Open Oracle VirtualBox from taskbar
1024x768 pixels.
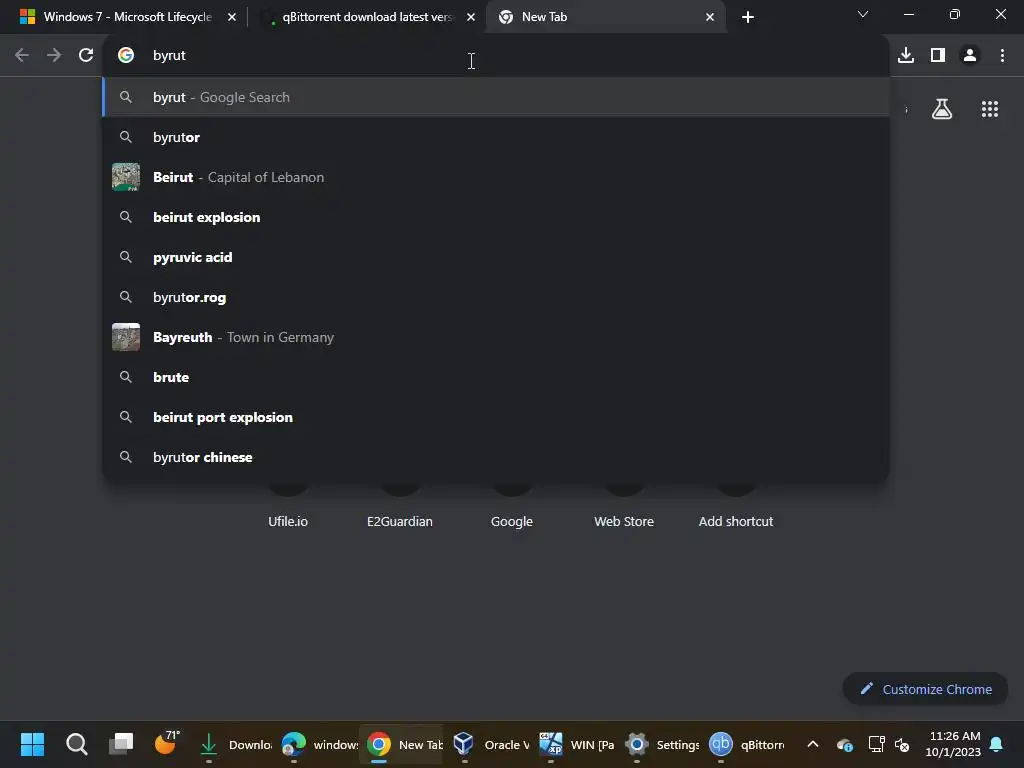tap(490, 744)
